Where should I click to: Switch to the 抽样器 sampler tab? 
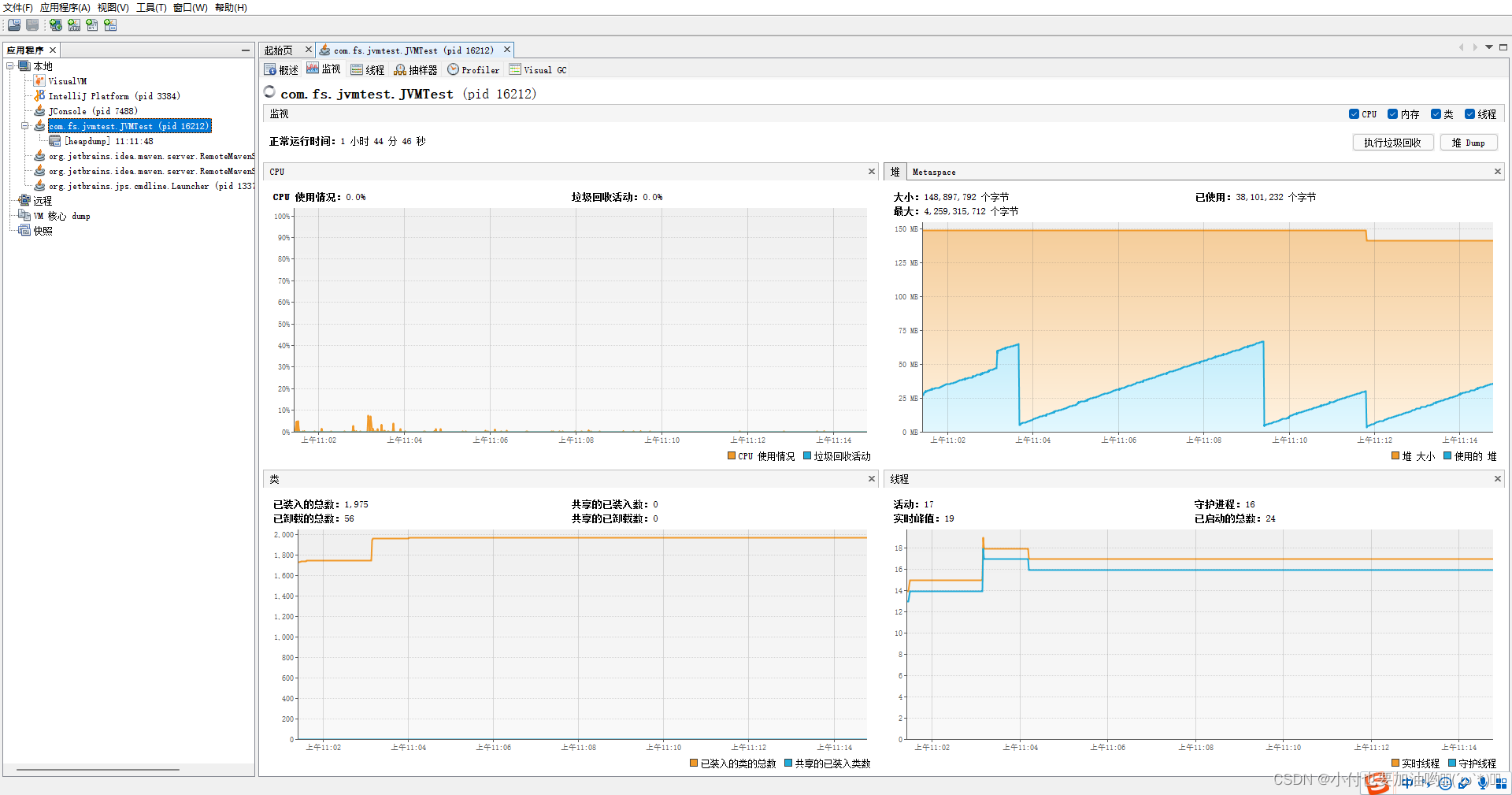point(416,70)
